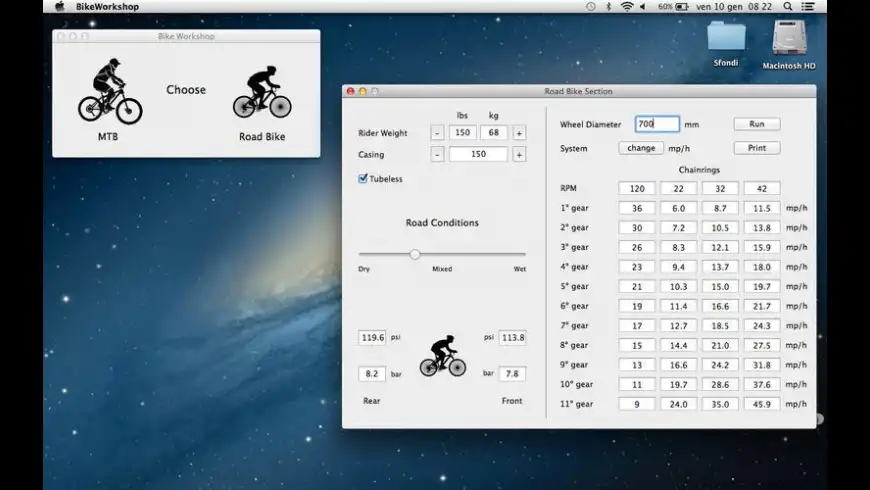
Task: Click the Bluetooth icon in menu bar
Action: coord(609,6)
